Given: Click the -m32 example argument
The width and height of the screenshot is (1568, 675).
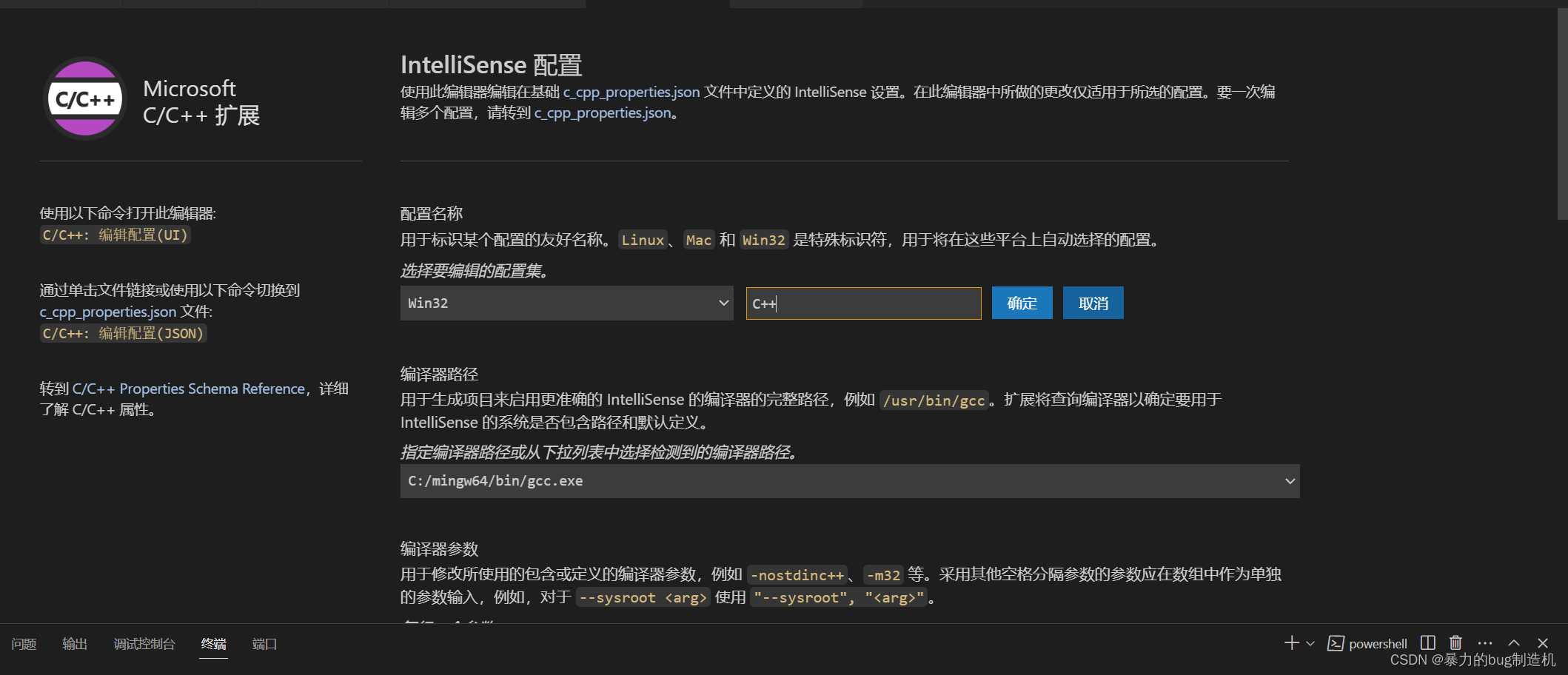Looking at the screenshot, I should [x=883, y=575].
